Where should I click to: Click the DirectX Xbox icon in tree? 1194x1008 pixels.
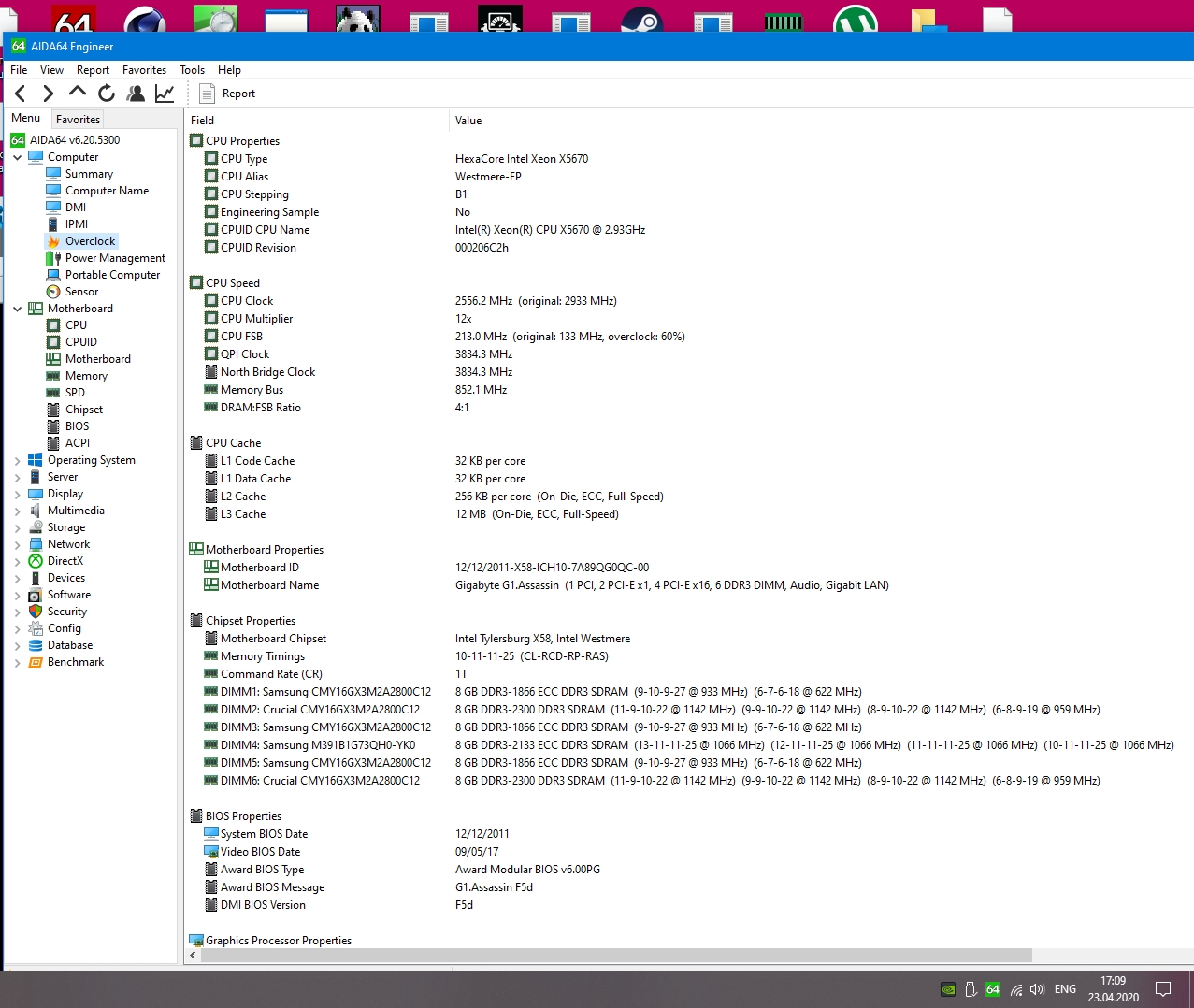(x=36, y=561)
